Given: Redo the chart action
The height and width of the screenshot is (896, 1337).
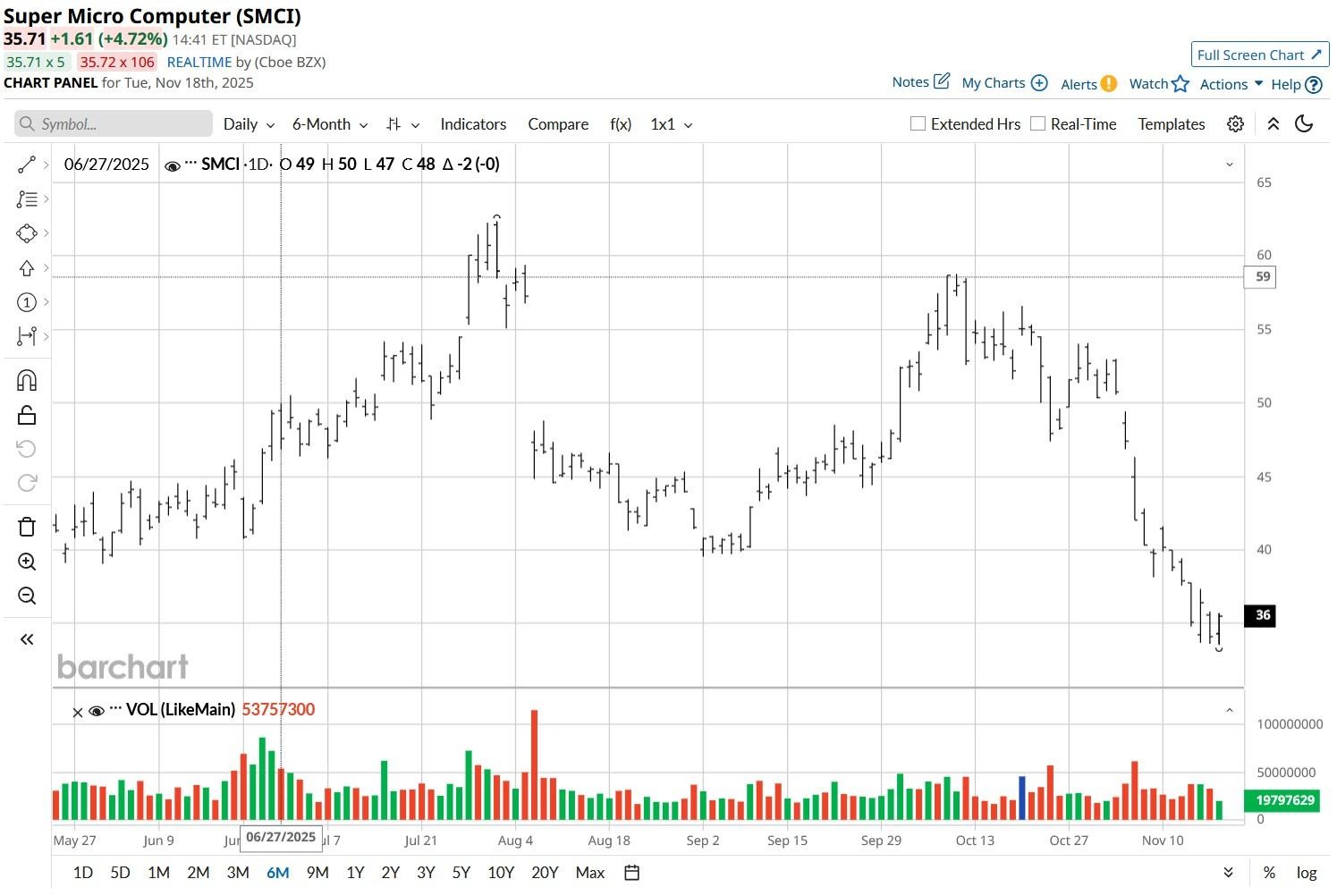Looking at the screenshot, I should click(27, 483).
